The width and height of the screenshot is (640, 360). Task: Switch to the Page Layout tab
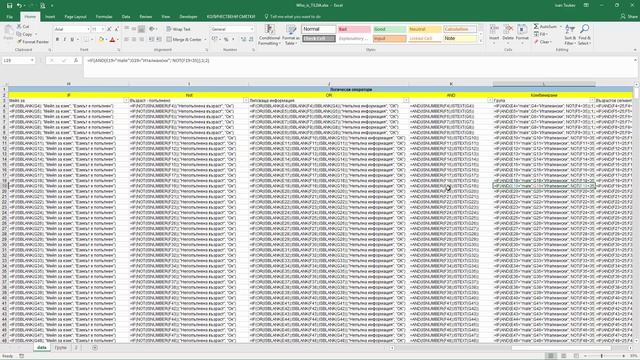(76, 17)
